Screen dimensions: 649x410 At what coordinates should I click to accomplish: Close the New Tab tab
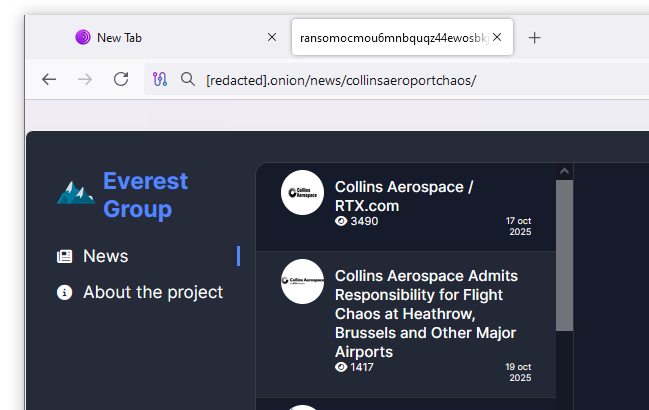(272, 37)
